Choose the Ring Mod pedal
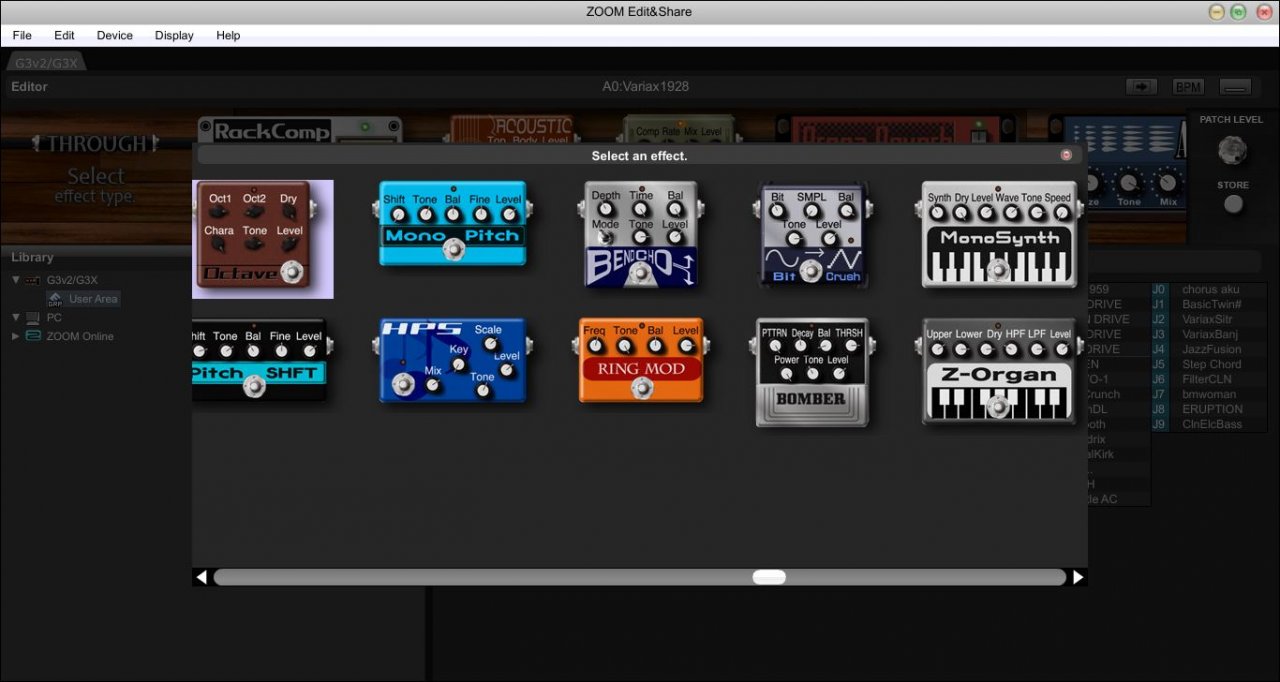Image resolution: width=1280 pixels, height=682 pixels. [641, 360]
